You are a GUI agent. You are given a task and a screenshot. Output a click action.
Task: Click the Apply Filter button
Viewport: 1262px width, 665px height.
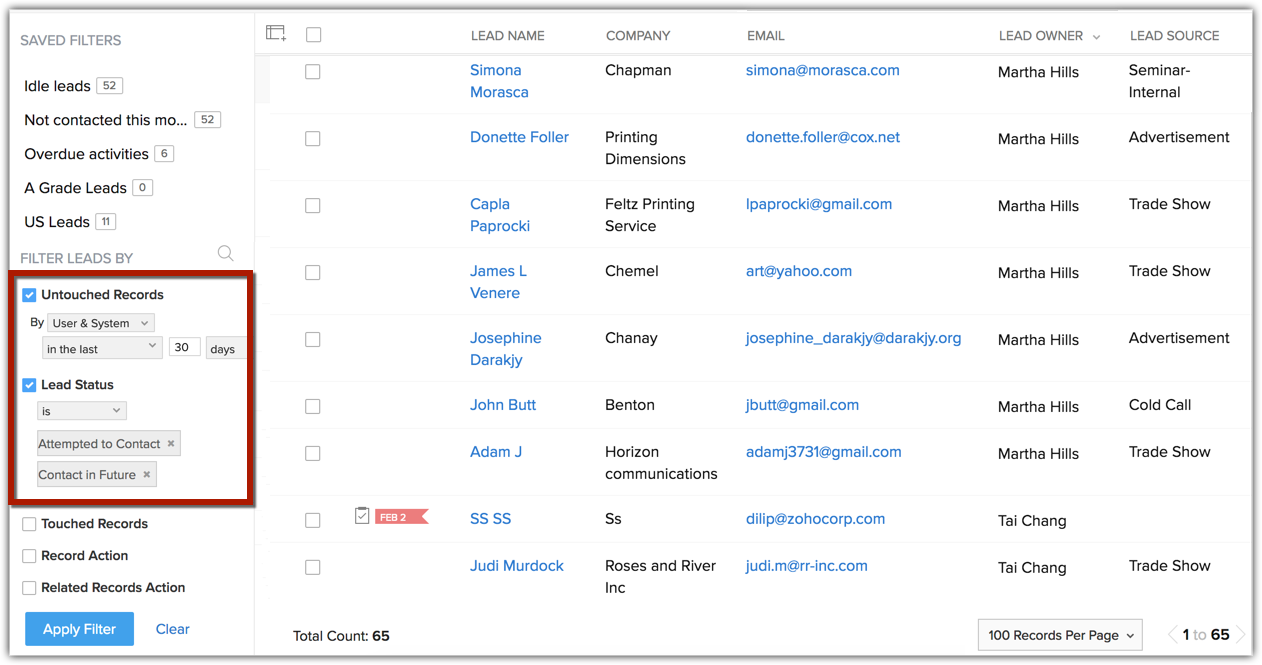(x=79, y=629)
